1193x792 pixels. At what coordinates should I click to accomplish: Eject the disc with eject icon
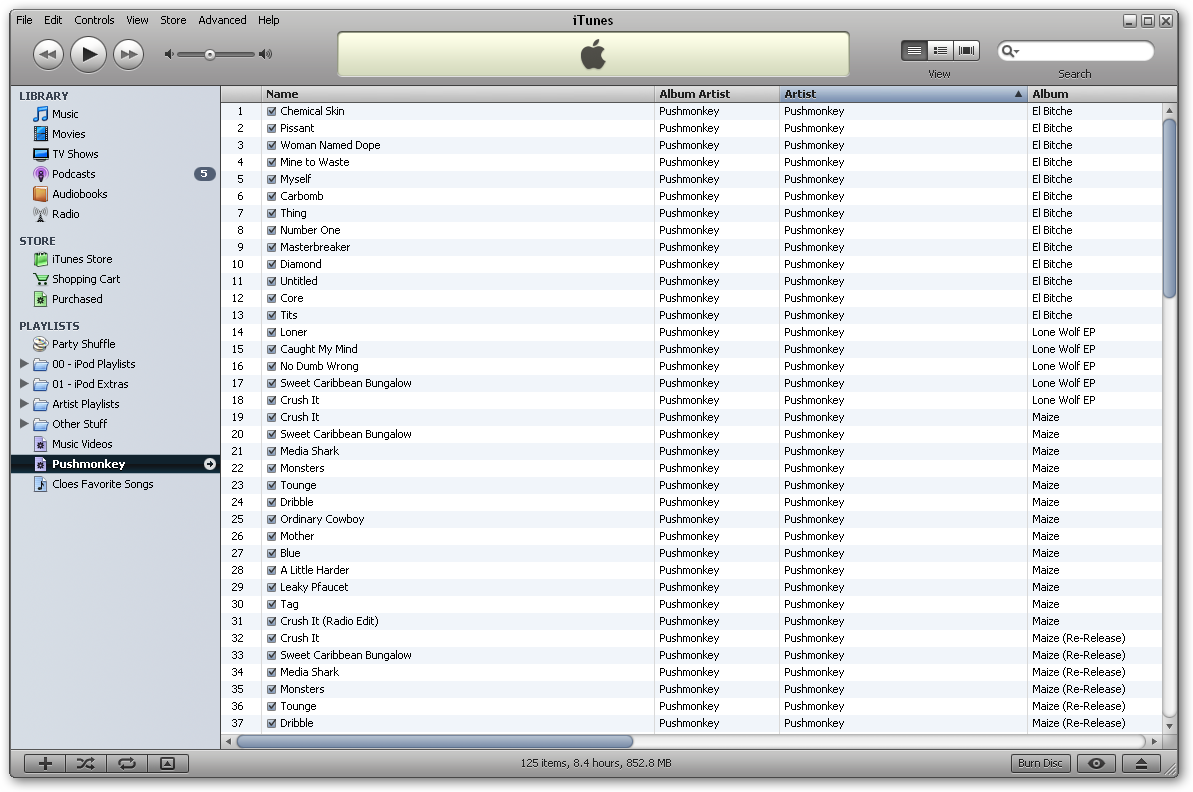(1141, 763)
